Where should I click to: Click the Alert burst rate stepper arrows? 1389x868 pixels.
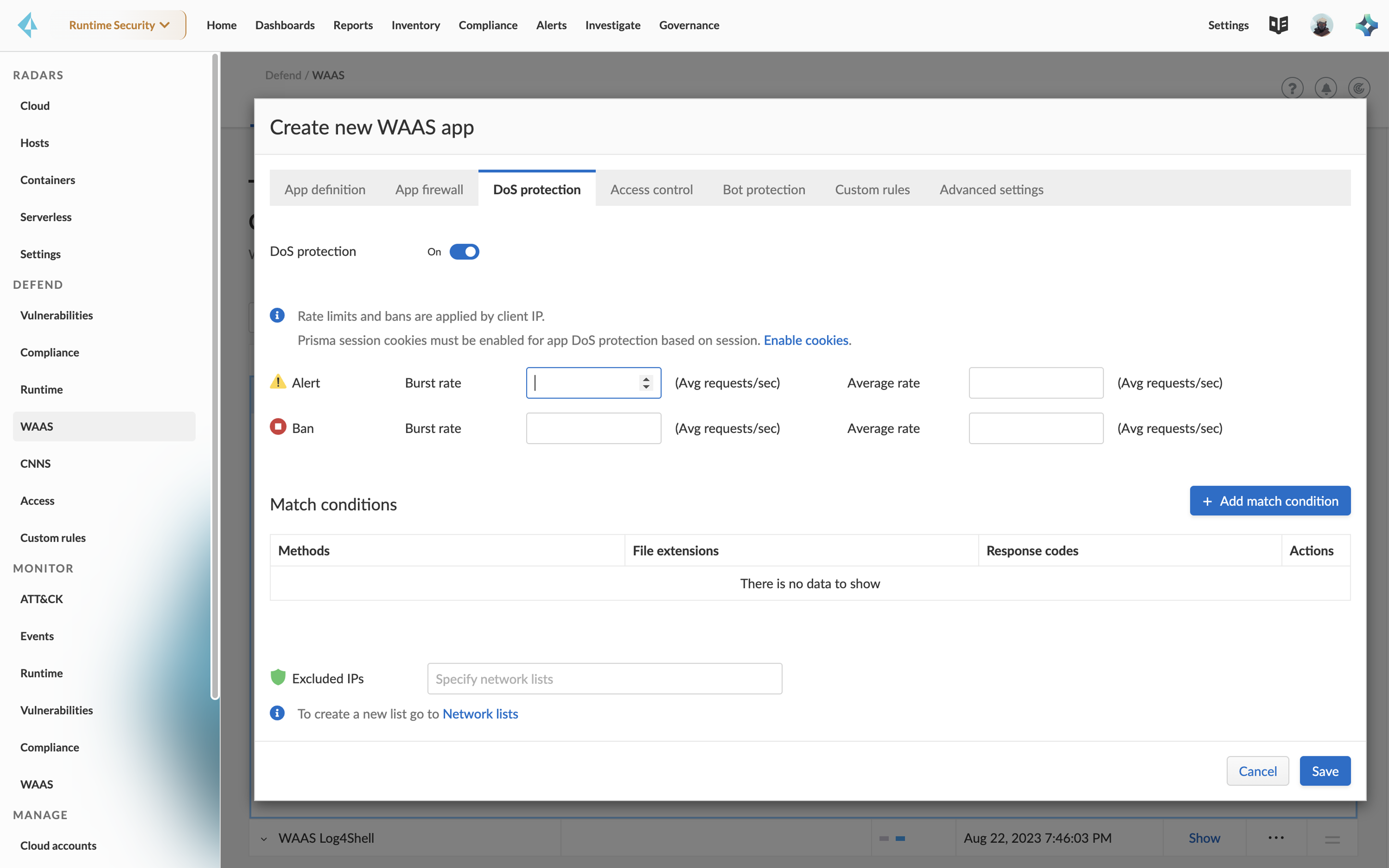click(x=646, y=383)
